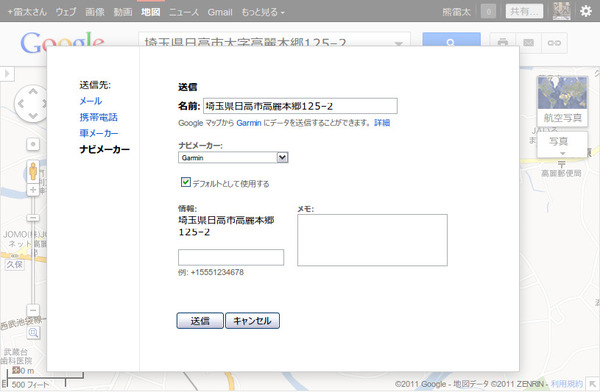Click the Garmin hyperlink
The height and width of the screenshot is (392, 600).
click(x=249, y=123)
